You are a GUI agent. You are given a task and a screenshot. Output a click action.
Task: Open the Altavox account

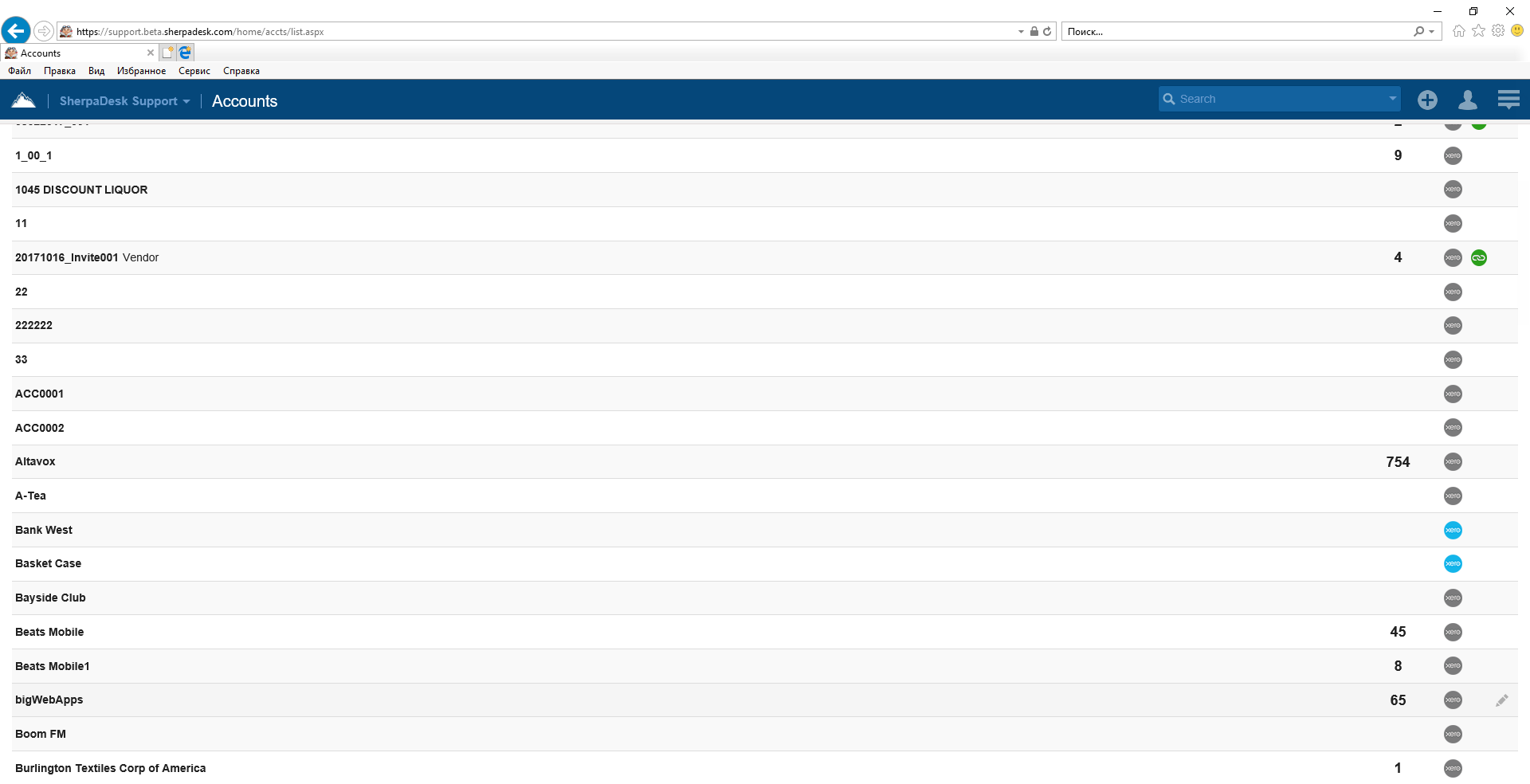tap(35, 462)
